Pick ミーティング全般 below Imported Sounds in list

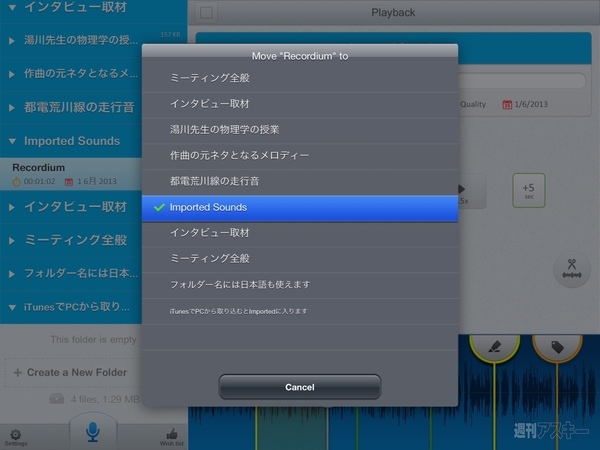coord(300,259)
